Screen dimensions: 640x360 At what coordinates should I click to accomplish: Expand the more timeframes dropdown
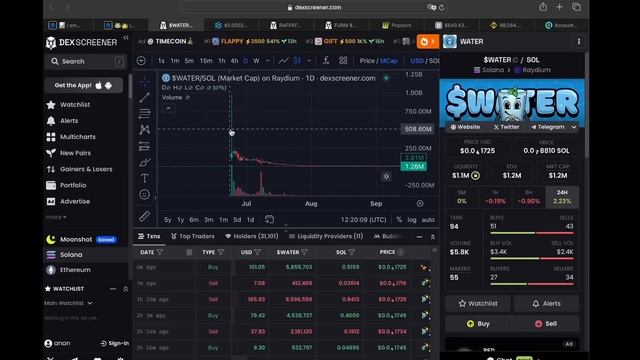click(268, 61)
